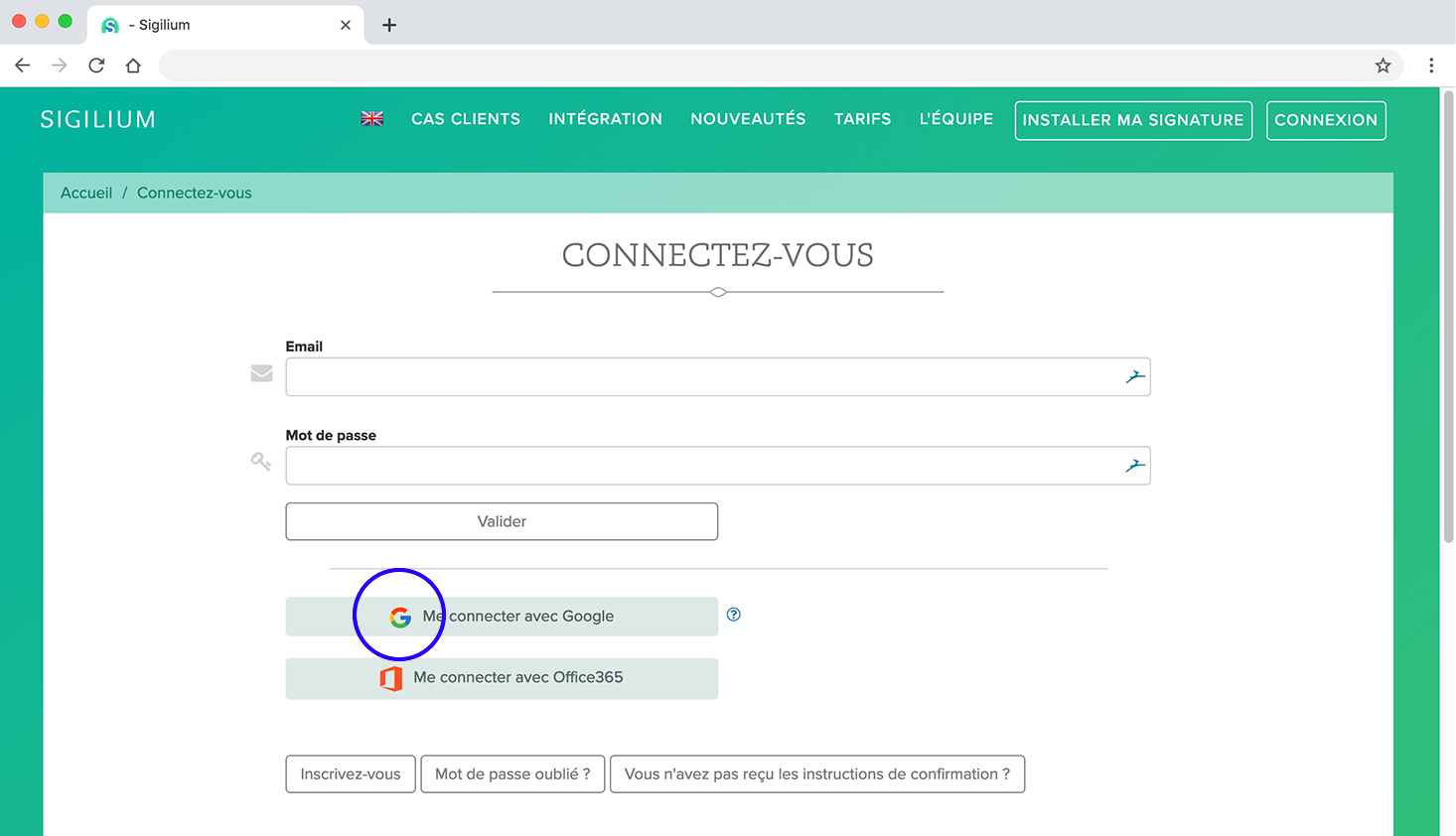The width and height of the screenshot is (1456, 836).
Task: Focus the Email input field
Action: (718, 376)
